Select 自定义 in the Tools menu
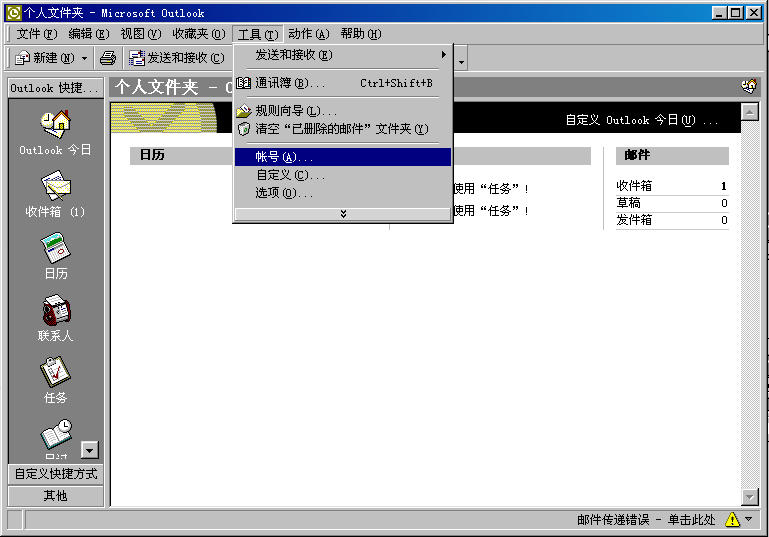The height and width of the screenshot is (537, 769). (343, 175)
